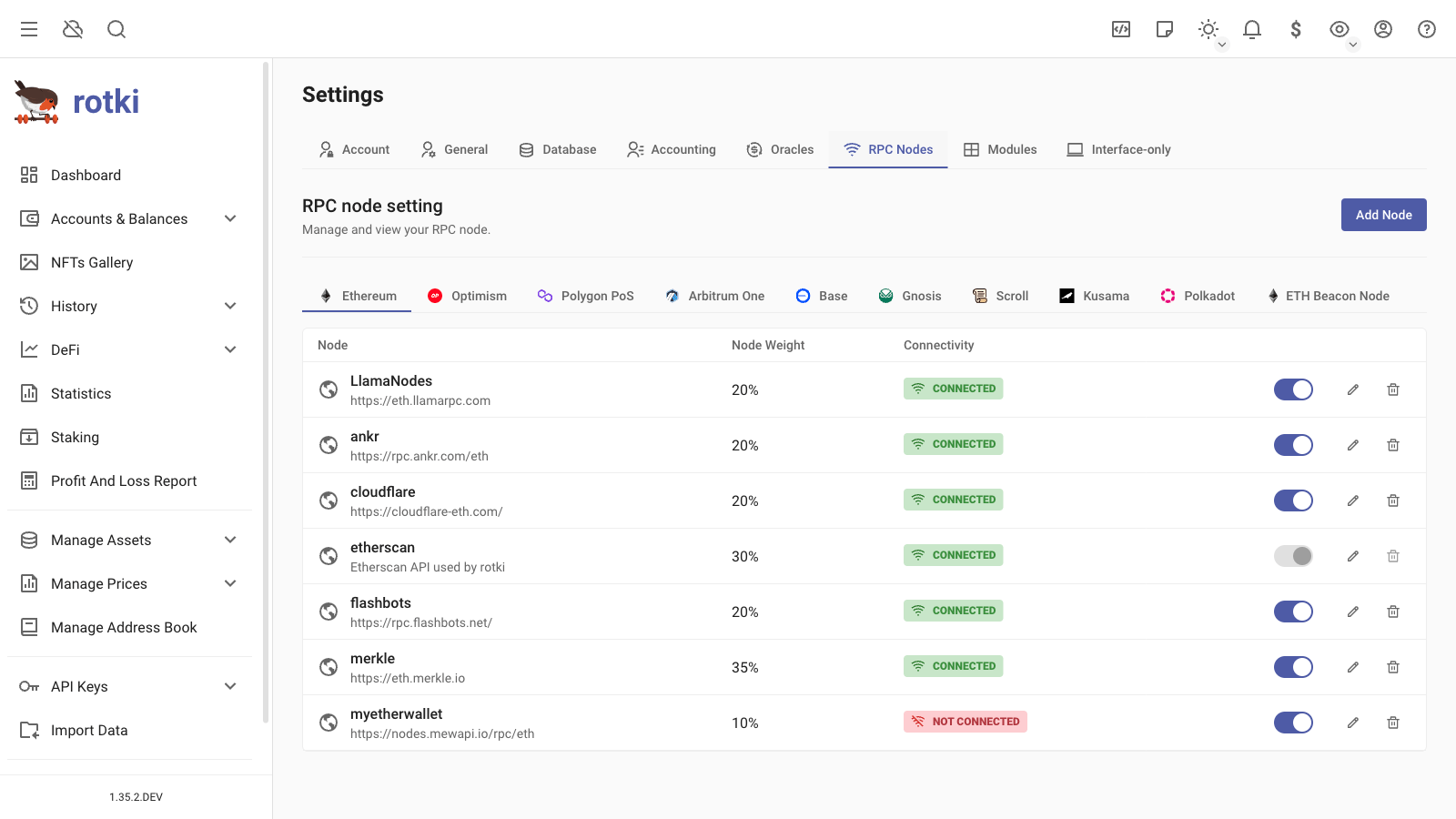Open Statistics page
The image size is (1456, 819).
coord(129,393)
